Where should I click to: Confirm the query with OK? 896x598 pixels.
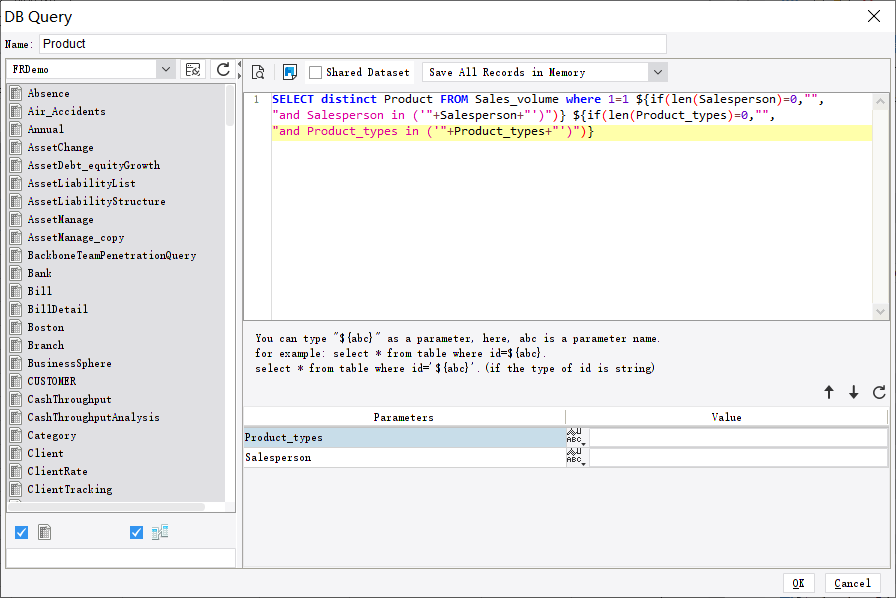coord(798,583)
